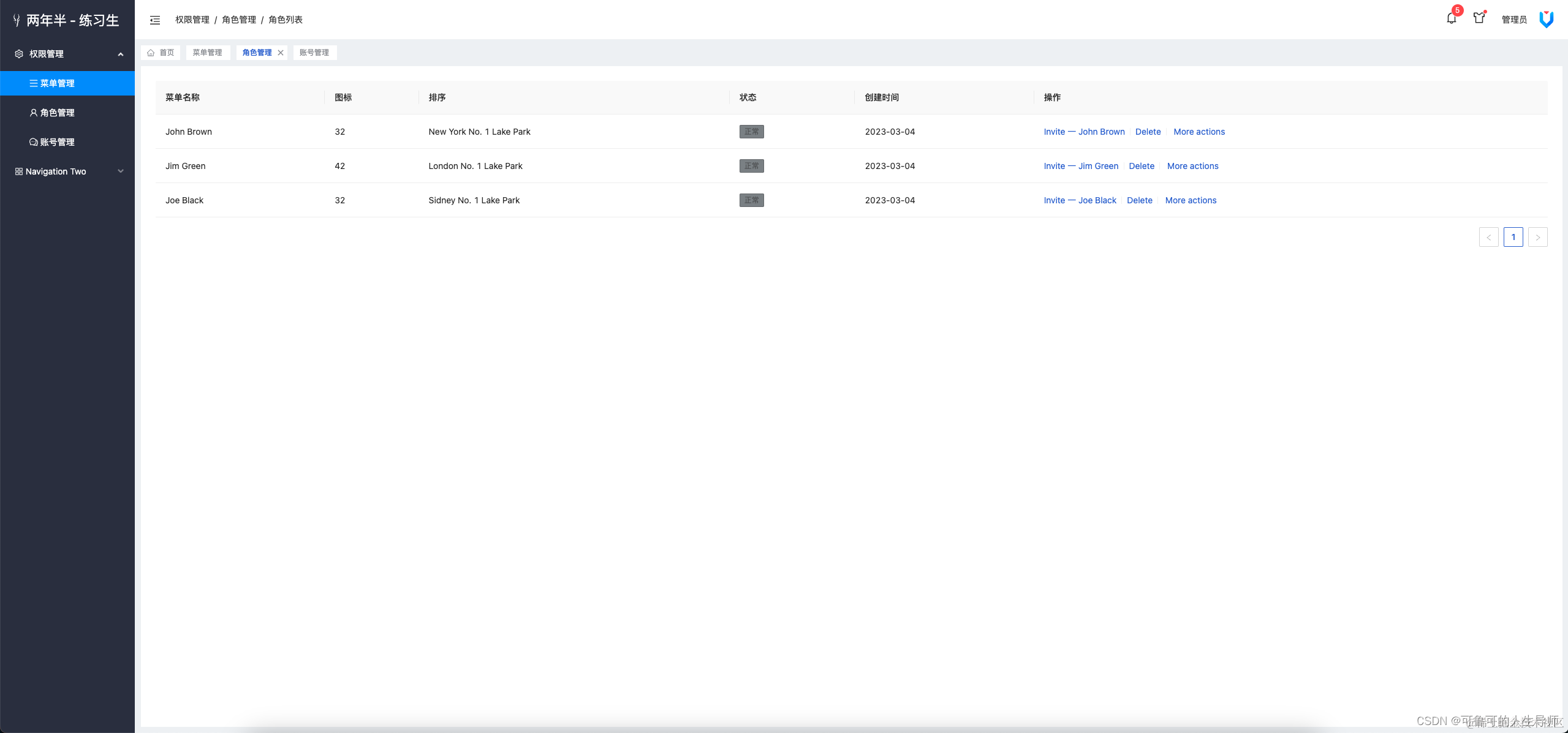Click the home icon in 首页 tab
Viewport: 1568px width, 733px height.
coord(151,53)
